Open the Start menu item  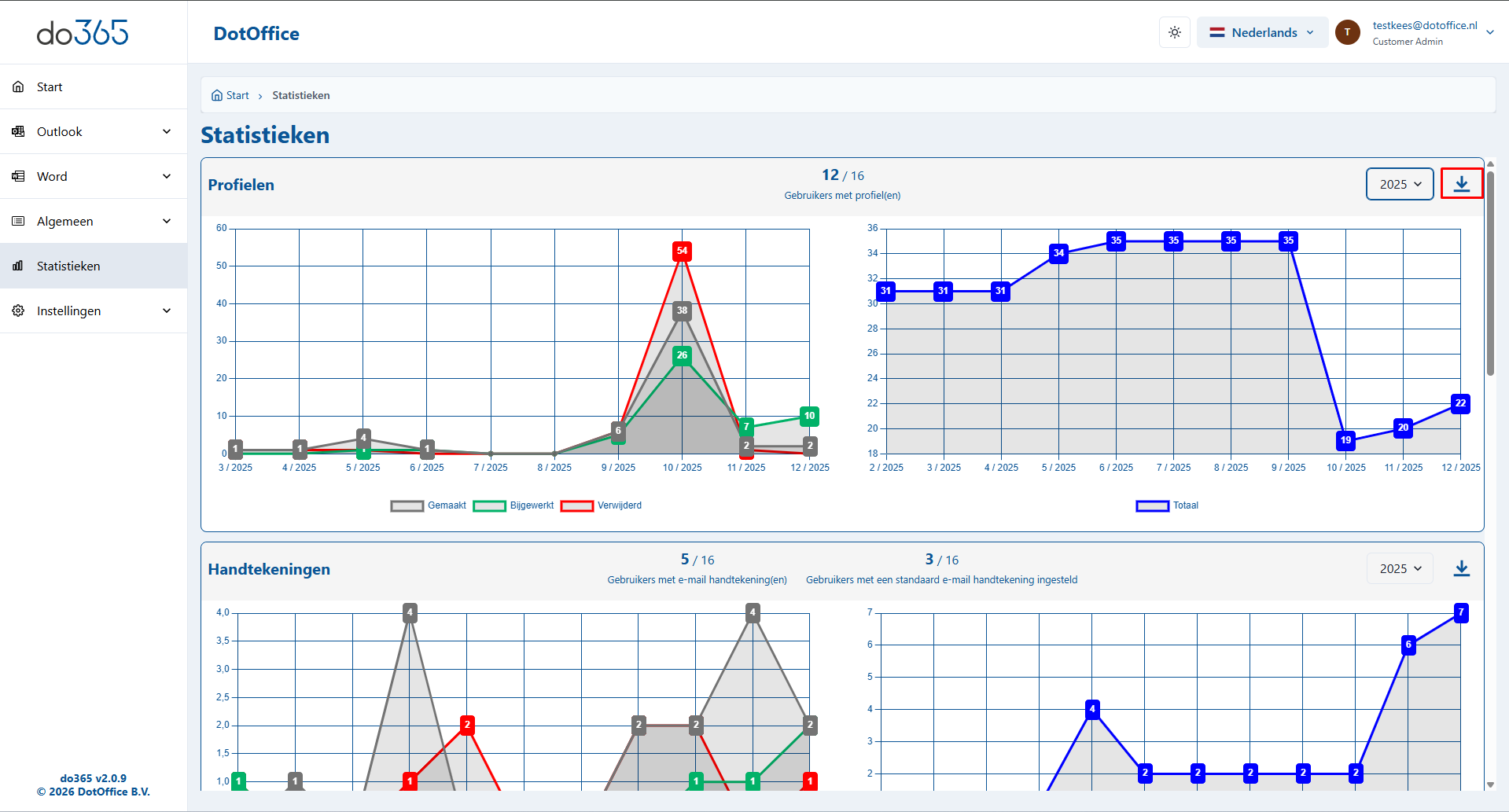click(50, 86)
